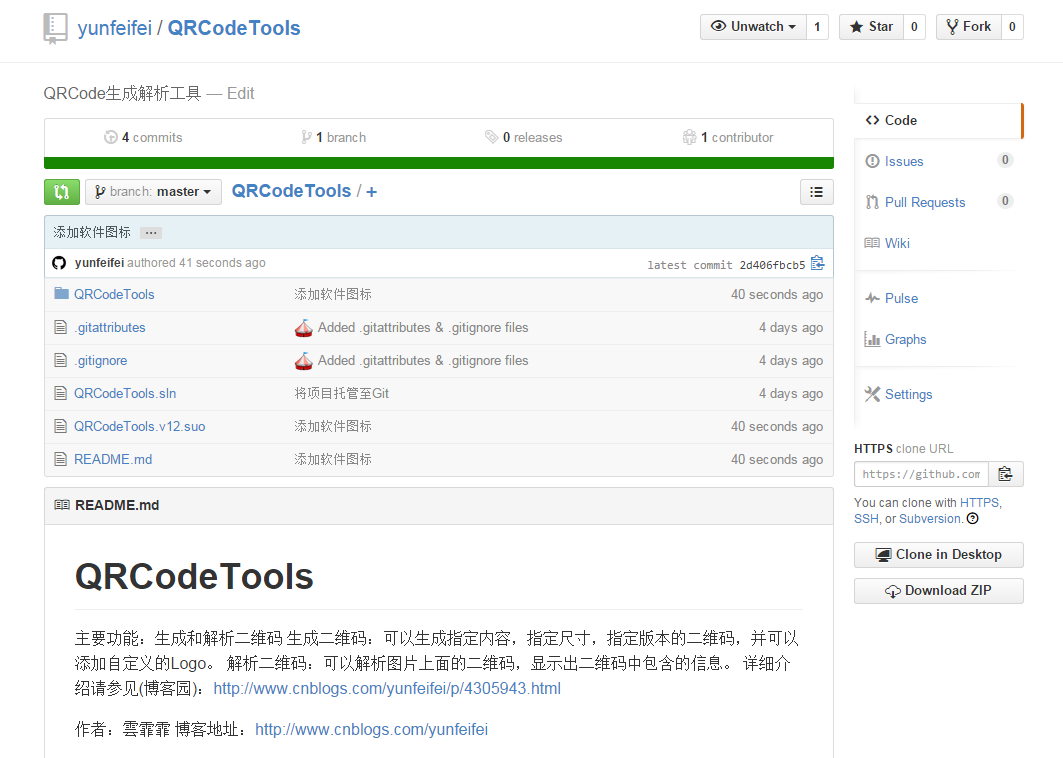Click the QRCodeTools.sln file icon
This screenshot has height=758, width=1063.
pos(61,393)
